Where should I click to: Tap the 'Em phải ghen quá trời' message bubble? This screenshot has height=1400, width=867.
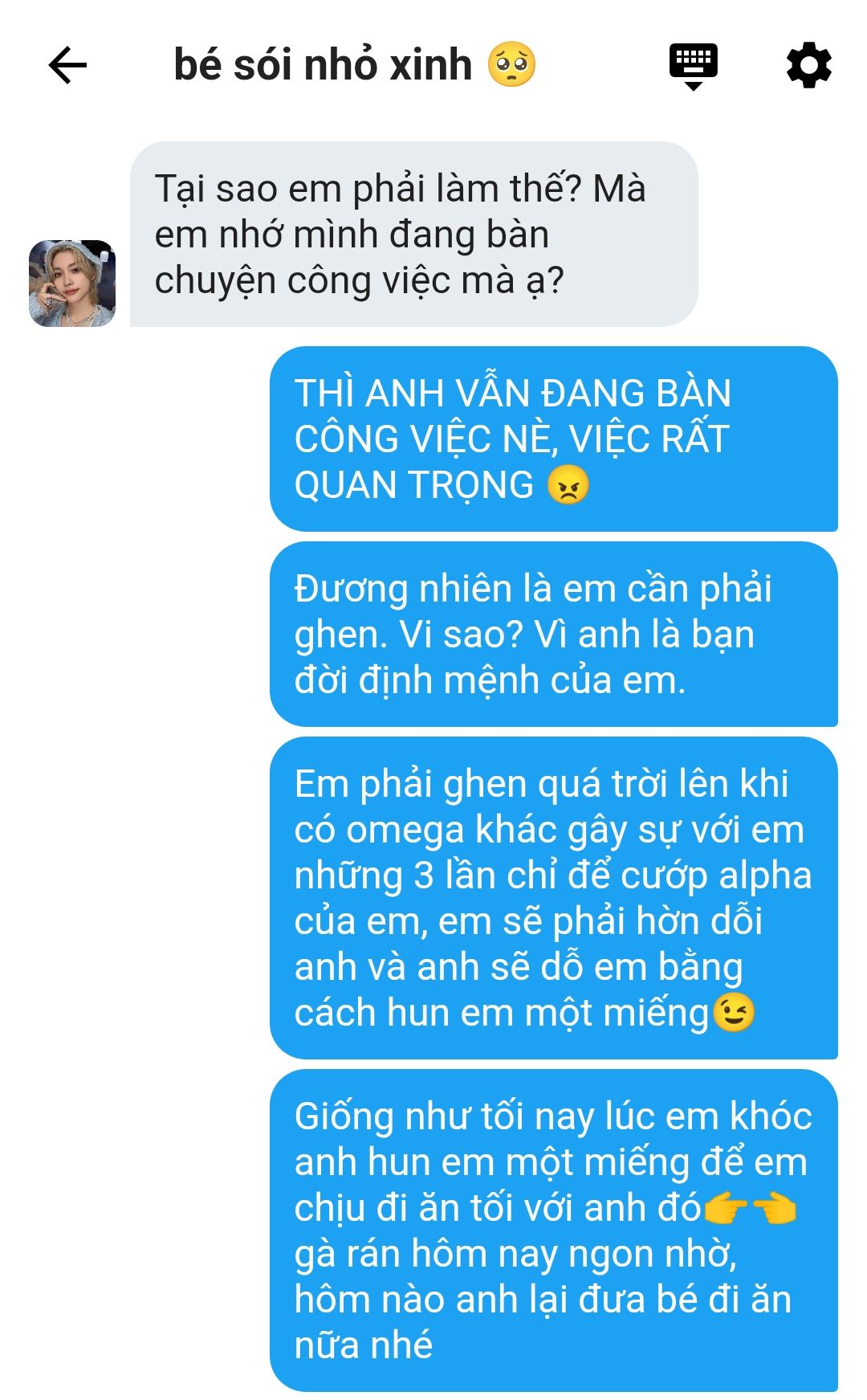pos(554,898)
